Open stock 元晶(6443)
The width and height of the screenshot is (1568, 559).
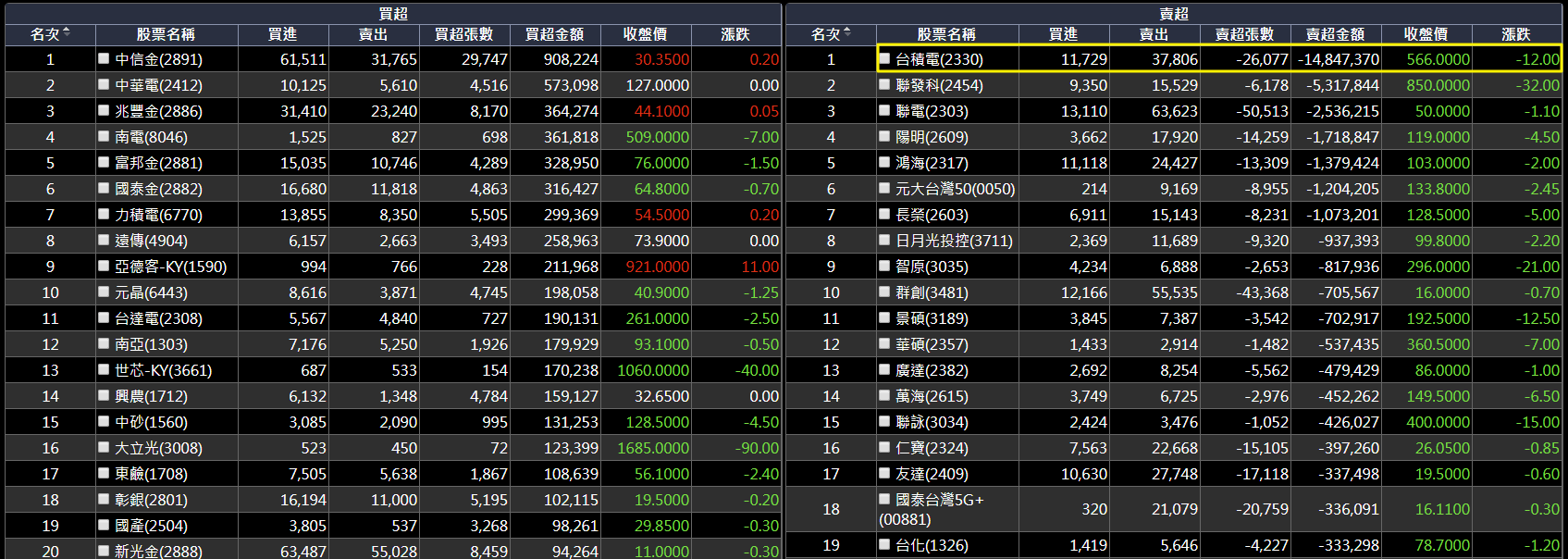151,292
